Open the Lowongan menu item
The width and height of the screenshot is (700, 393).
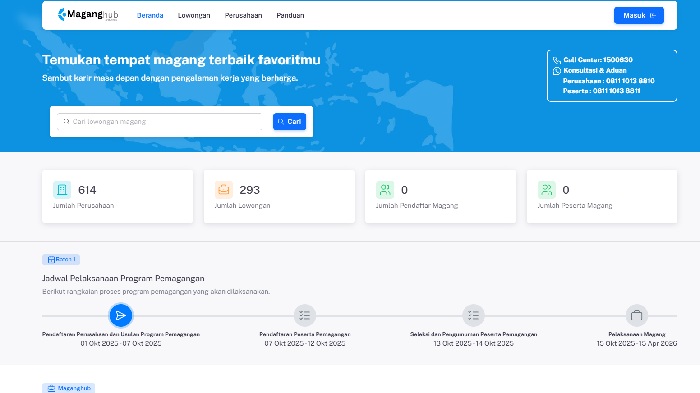pos(194,16)
